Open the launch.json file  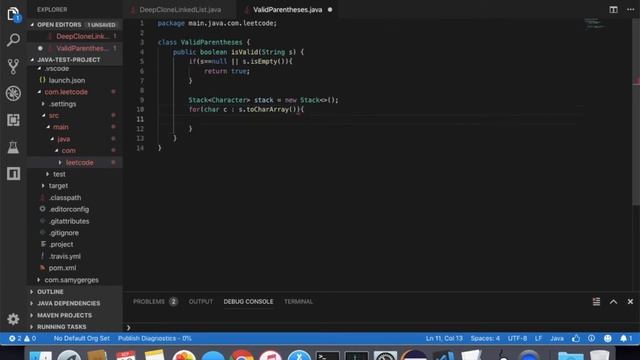click(75, 80)
